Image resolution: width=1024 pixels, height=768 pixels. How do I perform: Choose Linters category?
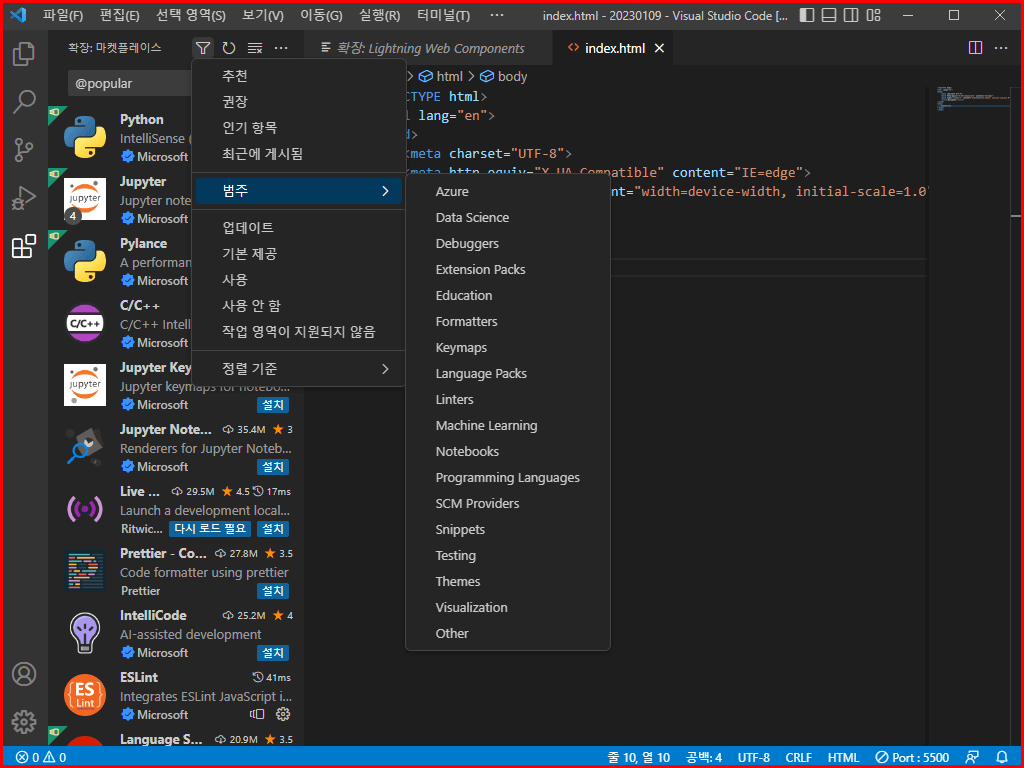pyautogui.click(x=508, y=399)
